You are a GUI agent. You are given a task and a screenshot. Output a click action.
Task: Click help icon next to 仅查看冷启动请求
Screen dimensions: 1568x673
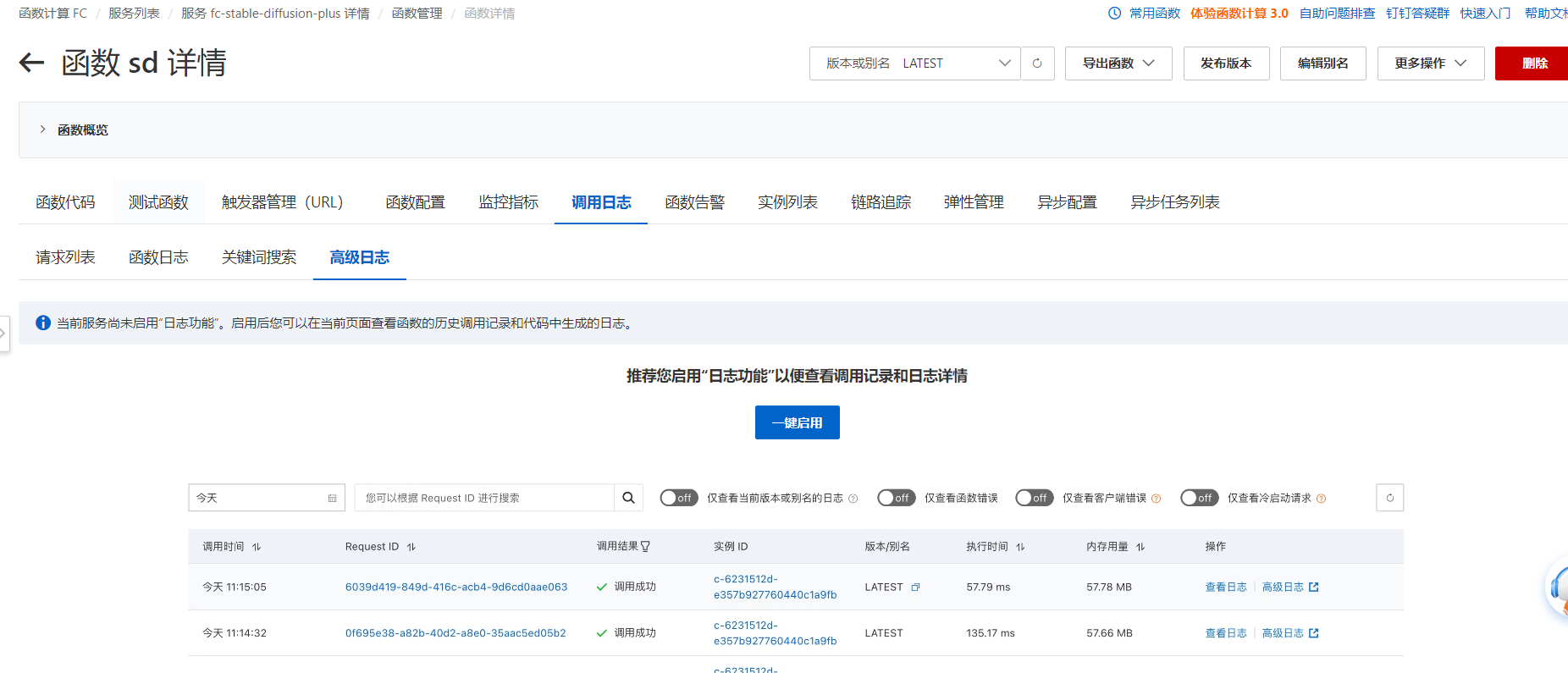tap(1322, 499)
